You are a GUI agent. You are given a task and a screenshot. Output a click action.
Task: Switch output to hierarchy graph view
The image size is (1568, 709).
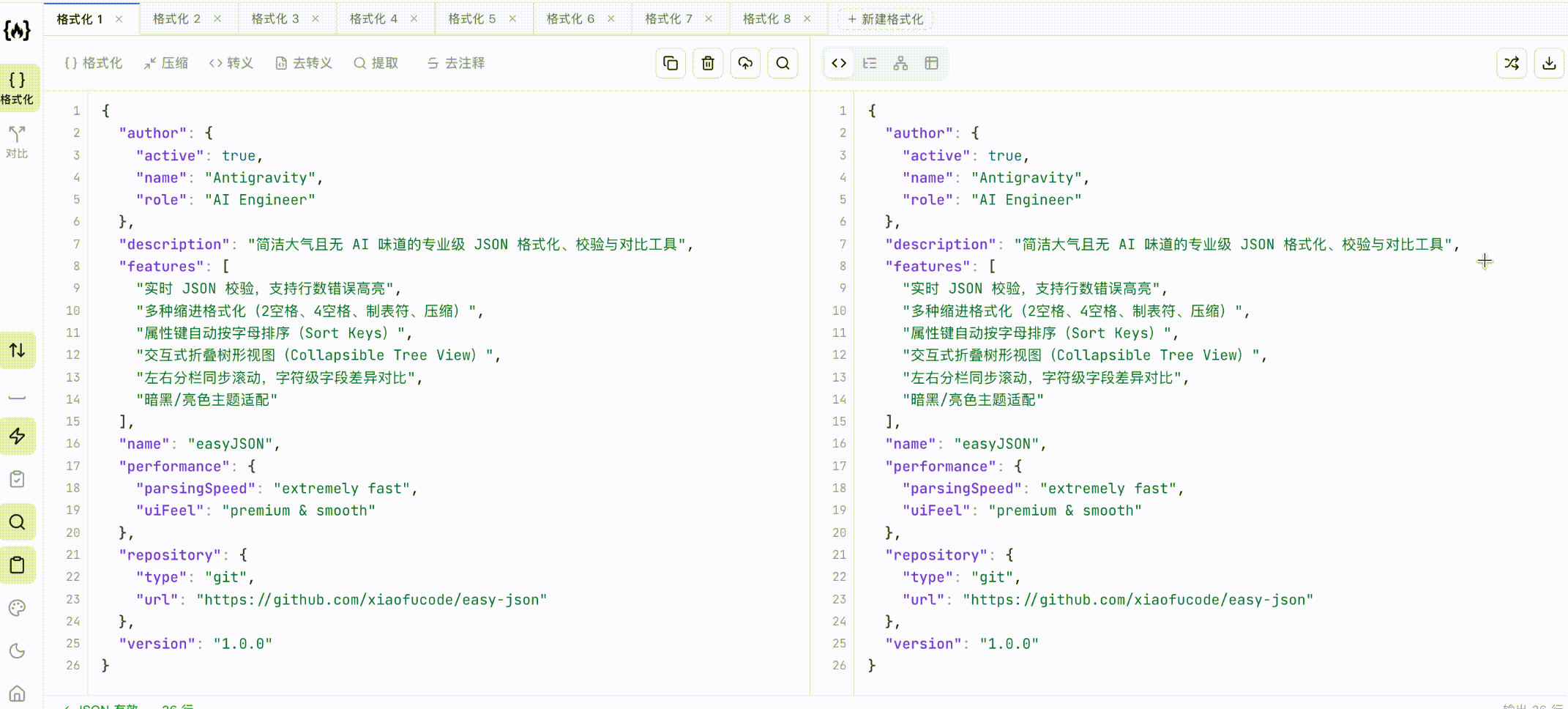click(900, 63)
